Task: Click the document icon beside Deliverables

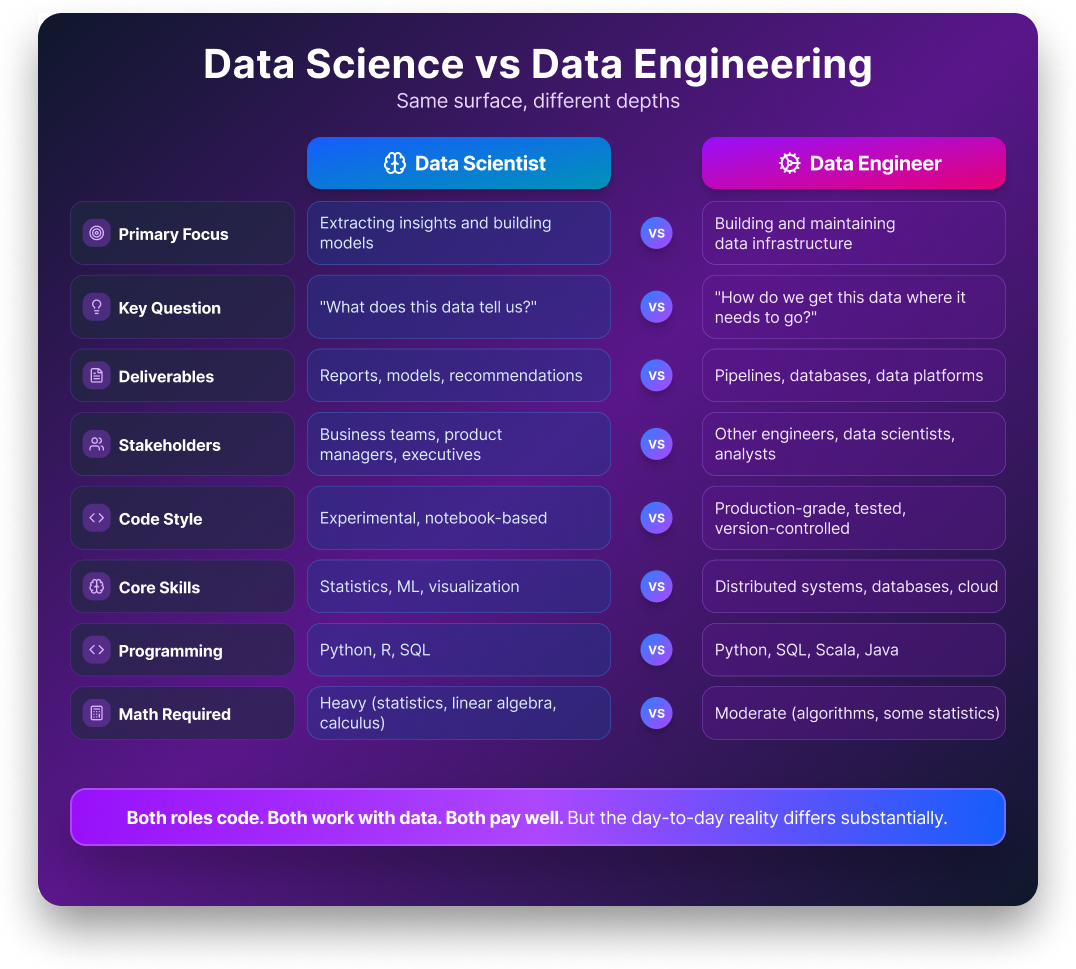Action: pyautogui.click(x=97, y=376)
